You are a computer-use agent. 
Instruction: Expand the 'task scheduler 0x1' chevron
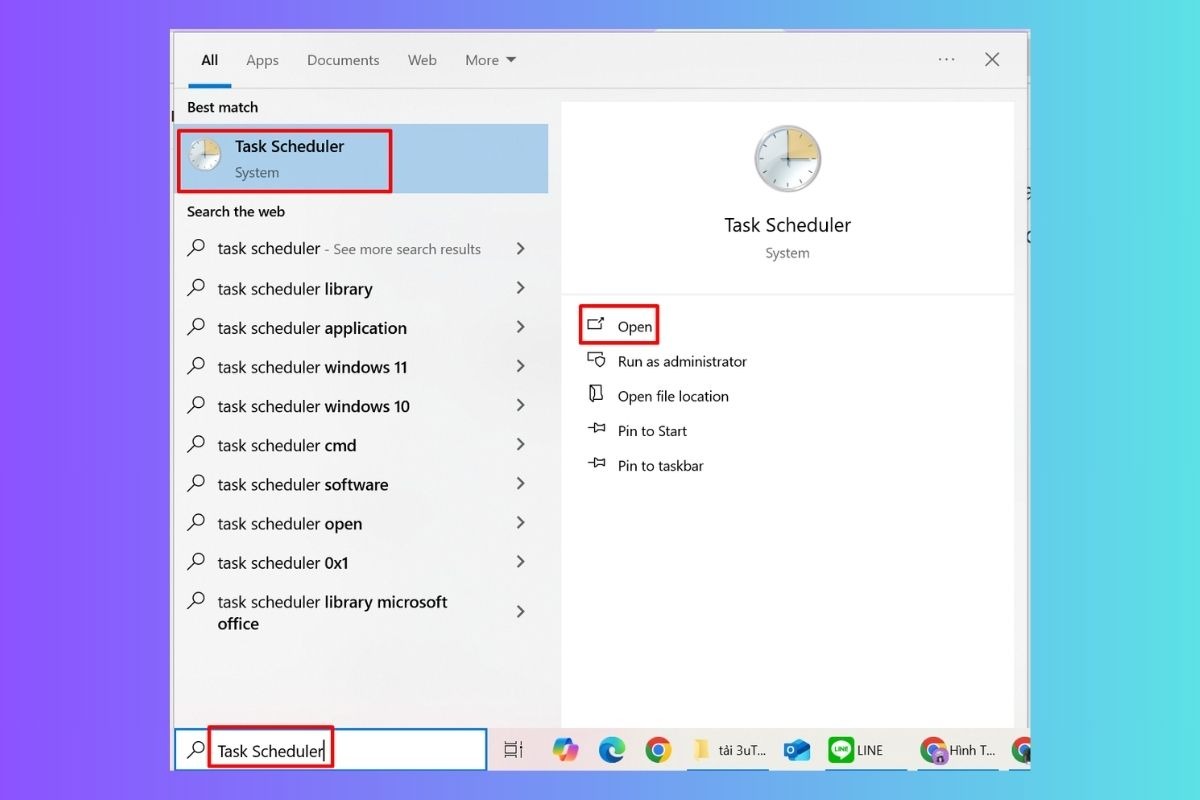[520, 561]
